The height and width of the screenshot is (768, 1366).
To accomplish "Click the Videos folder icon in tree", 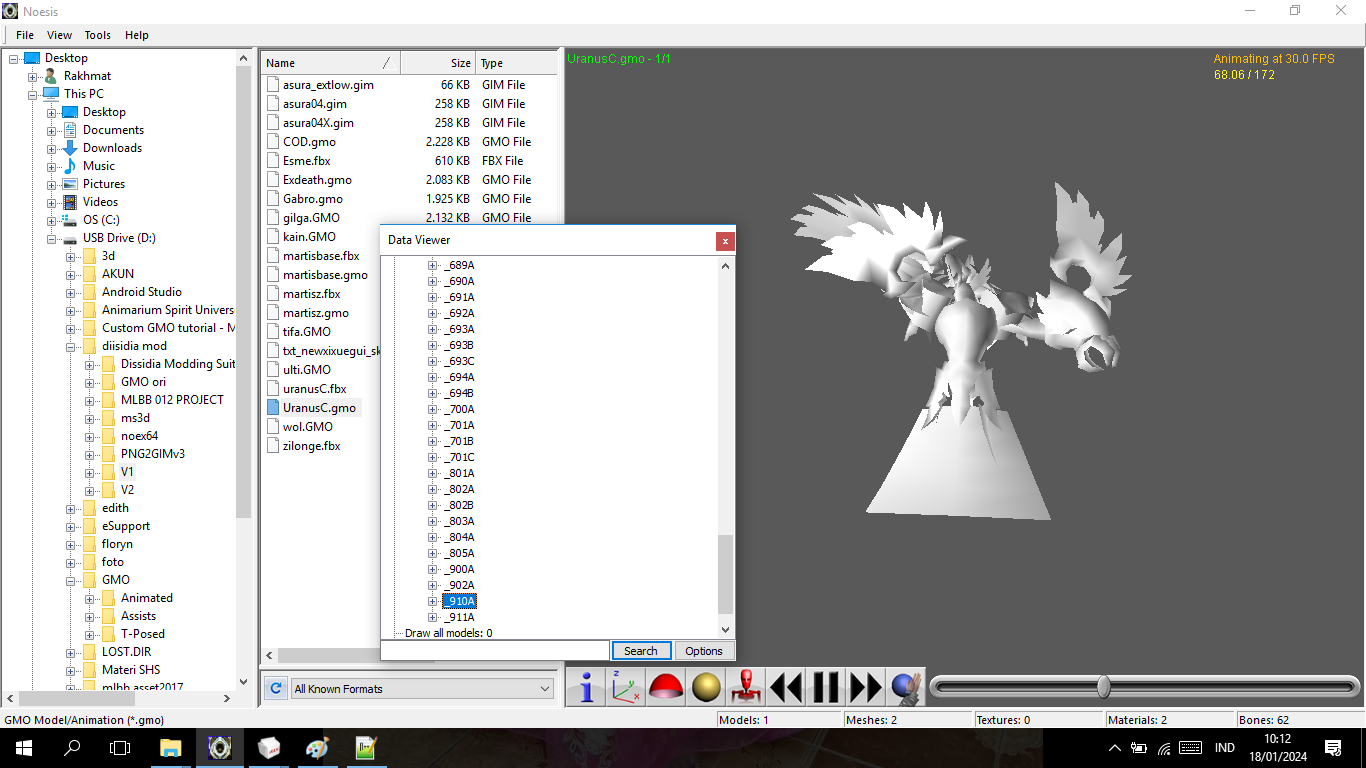I will (x=70, y=202).
